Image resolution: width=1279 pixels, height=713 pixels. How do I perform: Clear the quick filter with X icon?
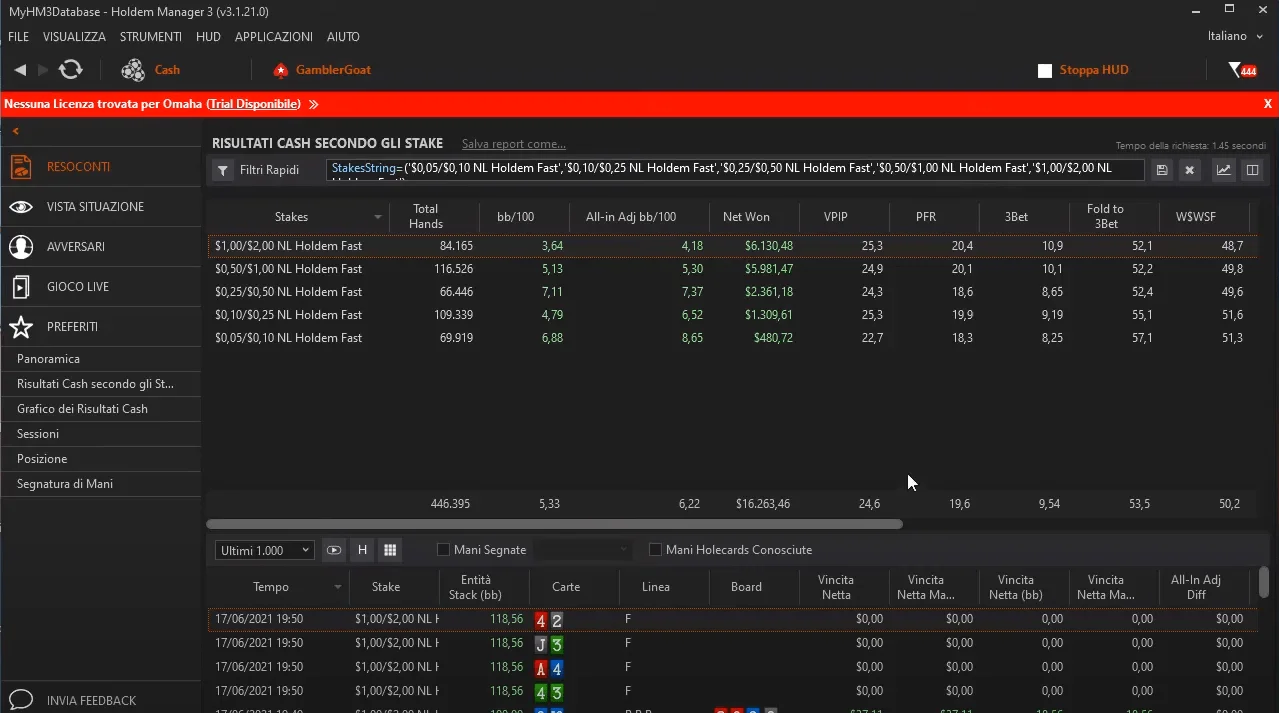click(x=1189, y=170)
